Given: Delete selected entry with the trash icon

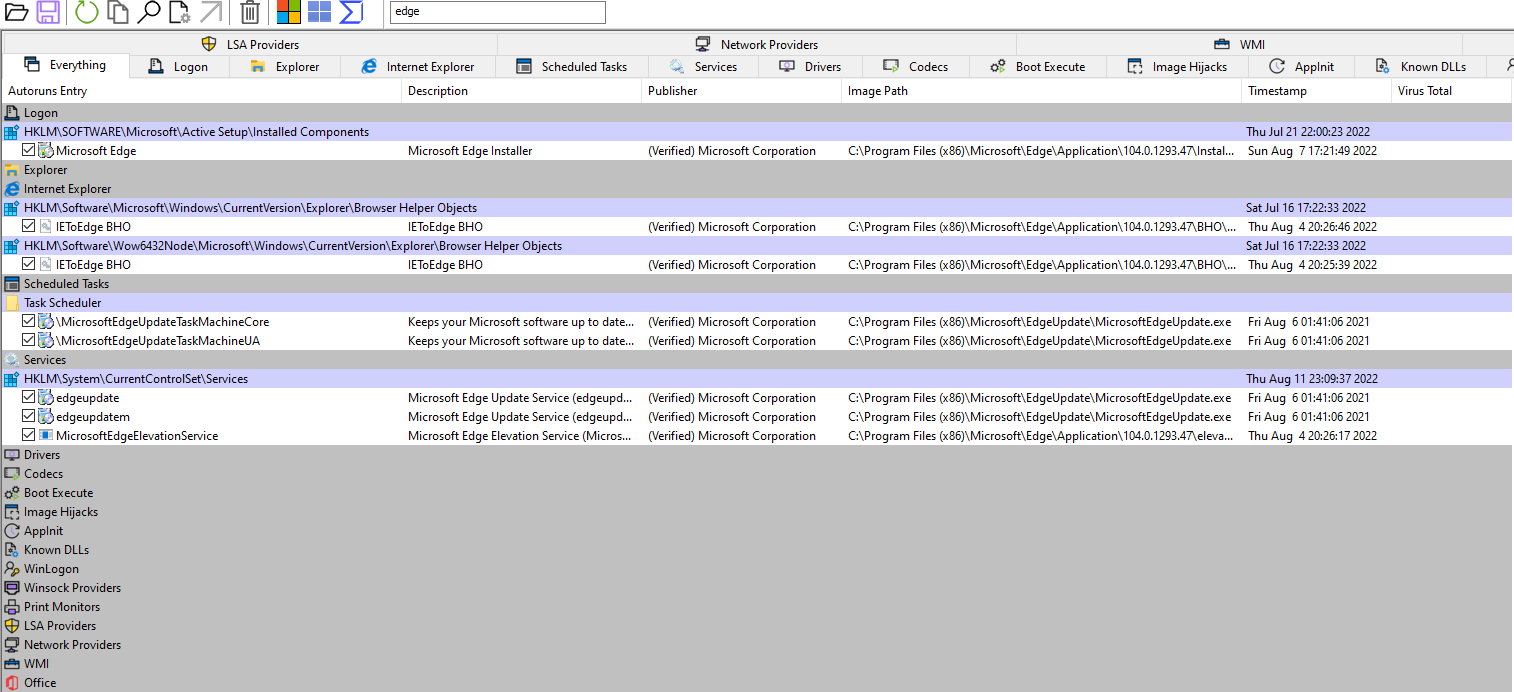Looking at the screenshot, I should coord(250,12).
